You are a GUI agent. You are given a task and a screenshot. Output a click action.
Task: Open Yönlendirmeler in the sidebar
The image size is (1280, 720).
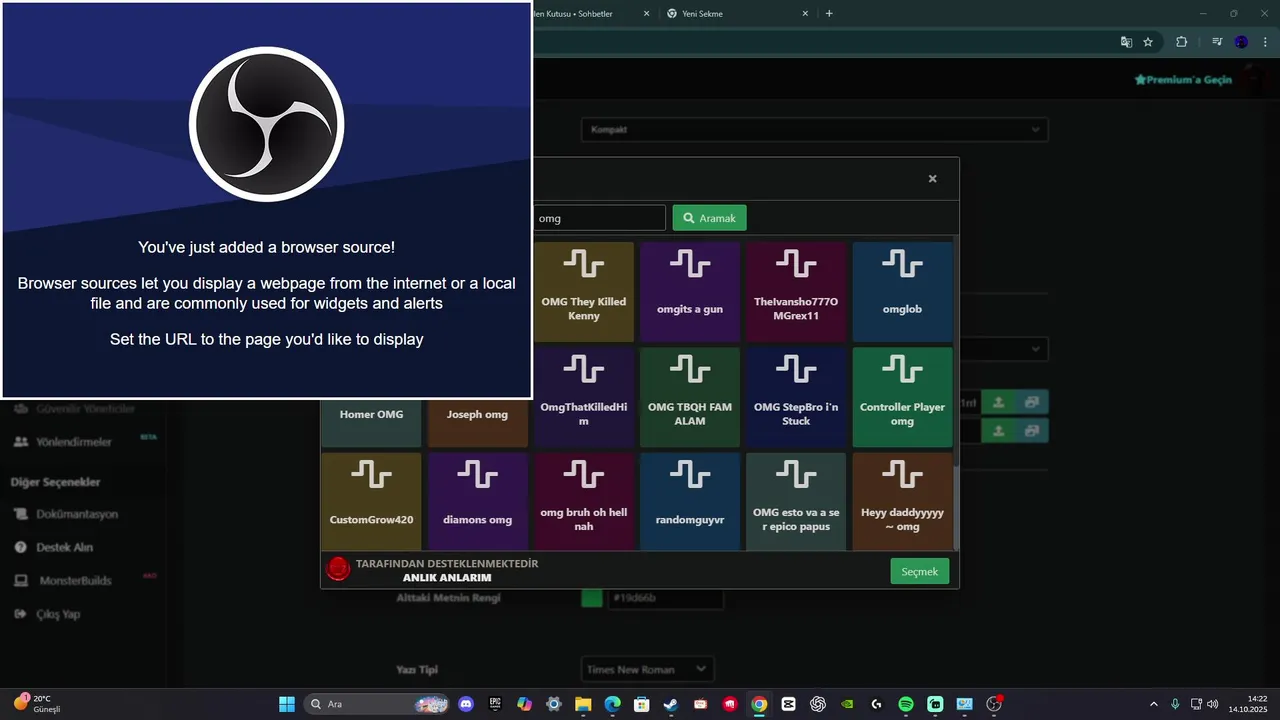(74, 442)
